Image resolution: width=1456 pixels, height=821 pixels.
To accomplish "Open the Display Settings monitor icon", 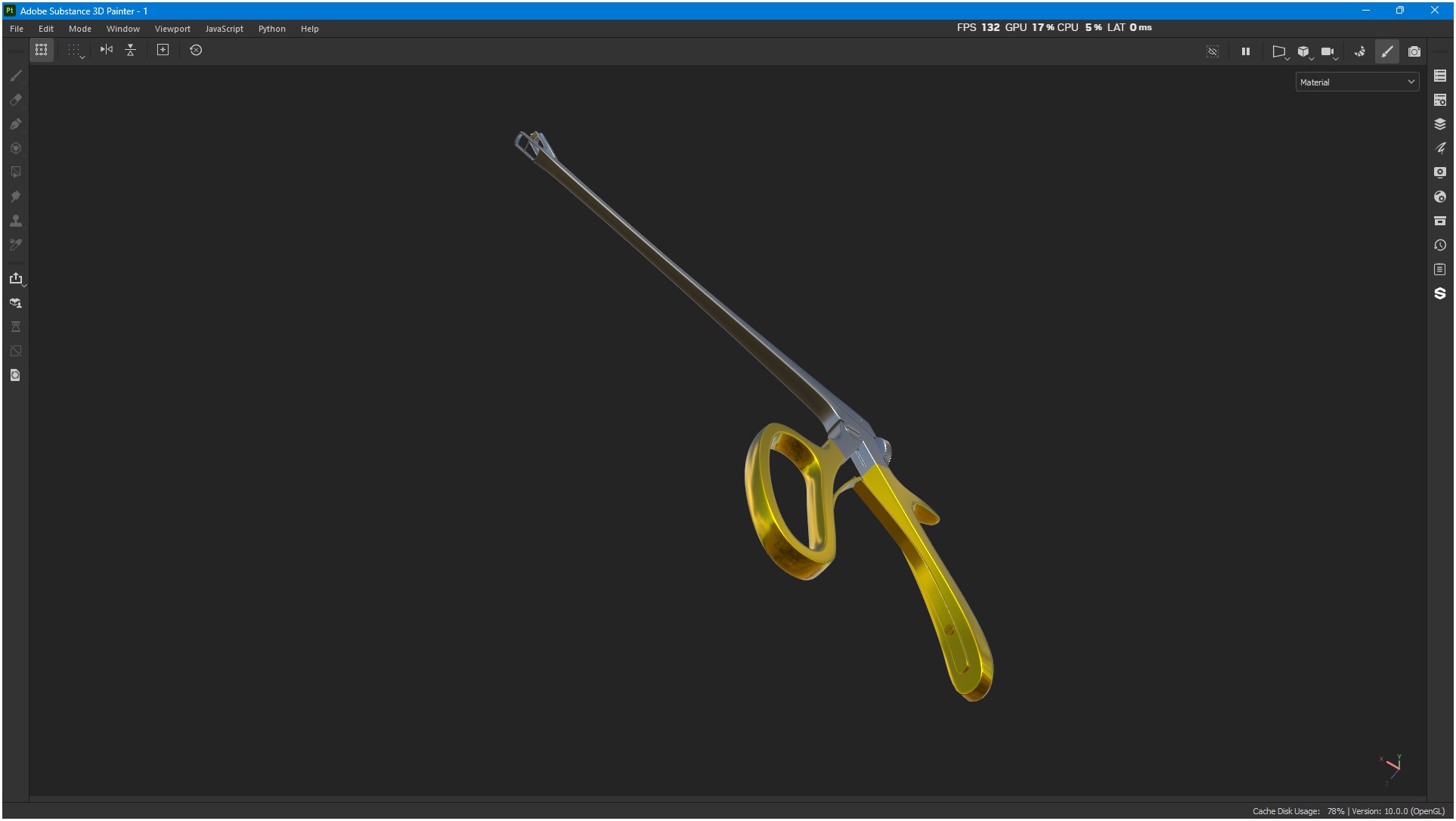I will (x=1440, y=172).
